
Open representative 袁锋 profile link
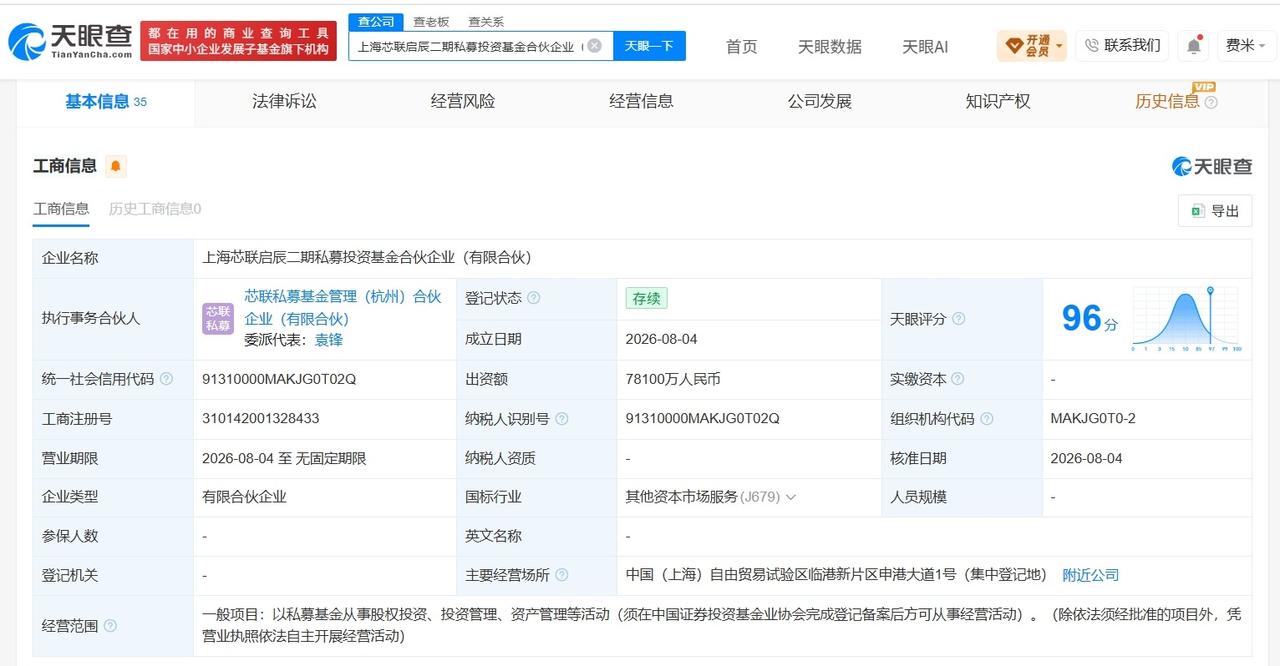329,339
